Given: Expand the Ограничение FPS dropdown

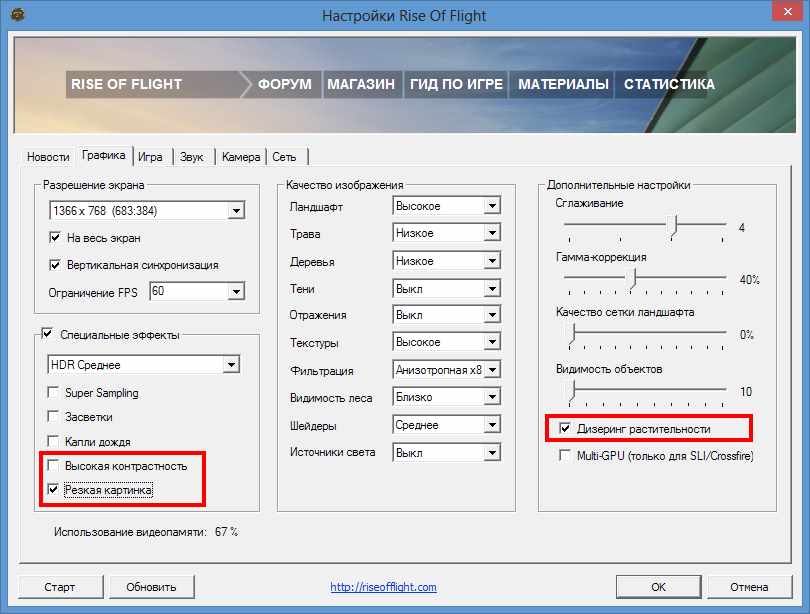Looking at the screenshot, I should [197, 291].
